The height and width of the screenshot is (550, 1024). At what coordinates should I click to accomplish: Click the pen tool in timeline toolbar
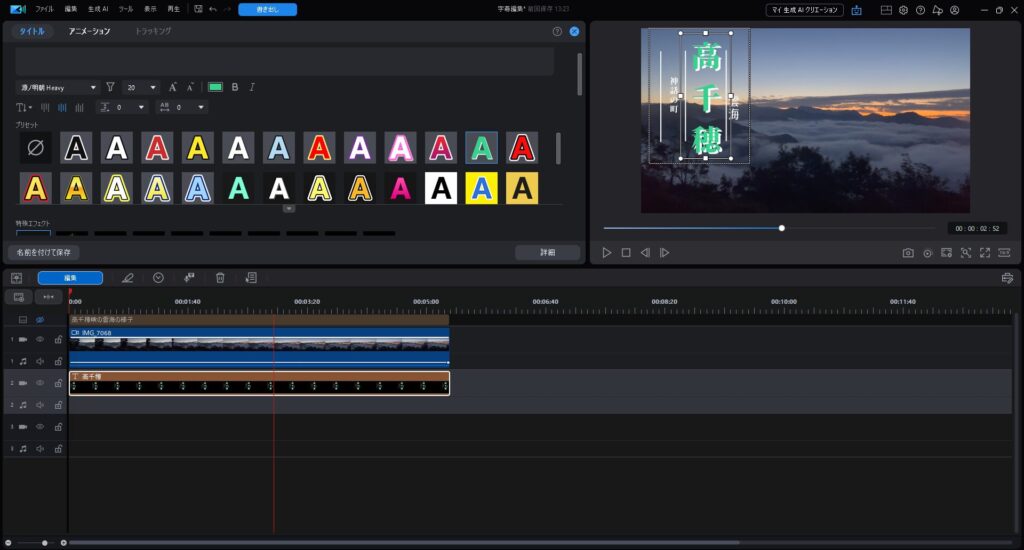coord(127,278)
